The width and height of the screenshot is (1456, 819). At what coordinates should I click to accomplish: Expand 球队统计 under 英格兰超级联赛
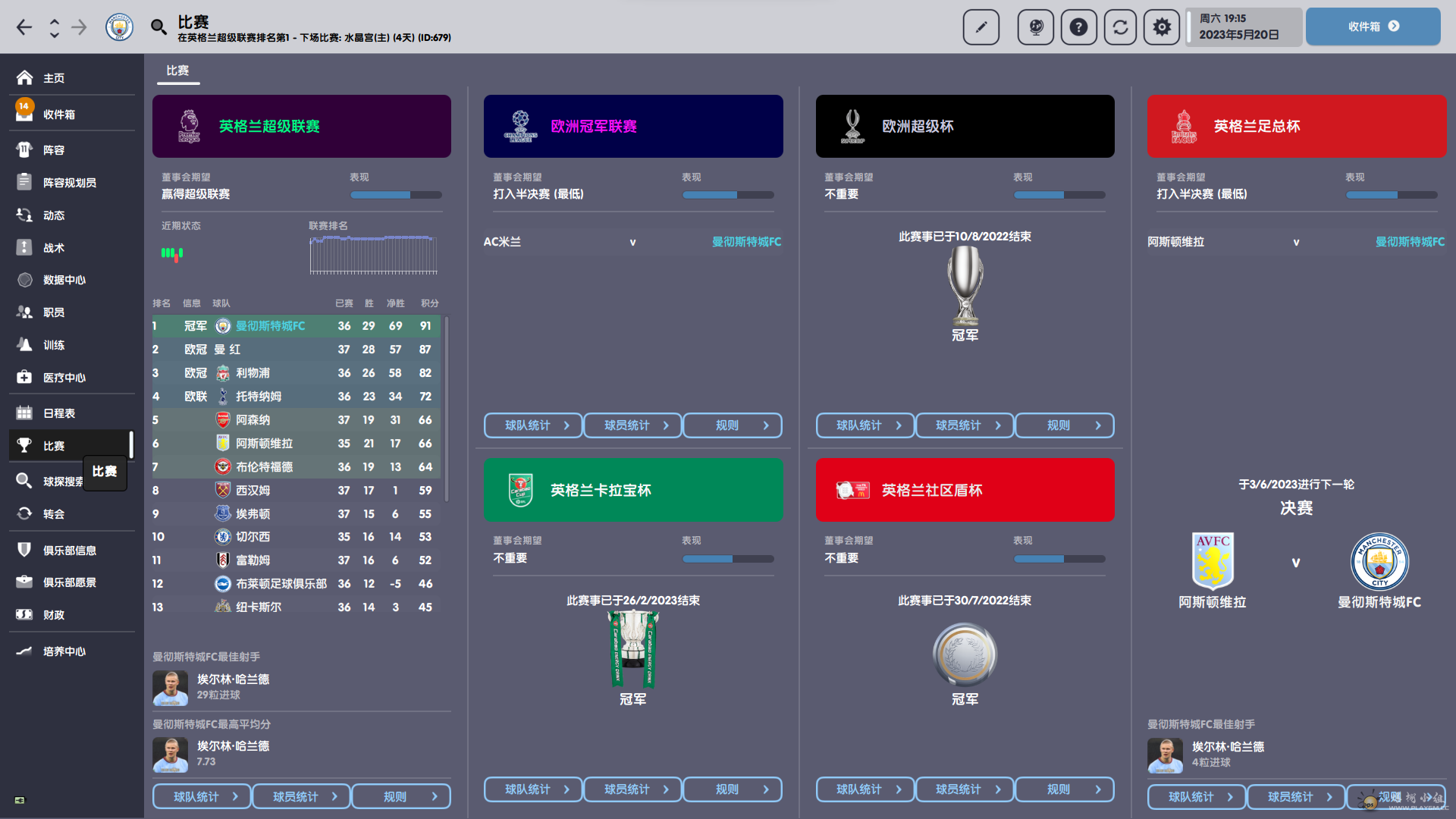(x=202, y=797)
